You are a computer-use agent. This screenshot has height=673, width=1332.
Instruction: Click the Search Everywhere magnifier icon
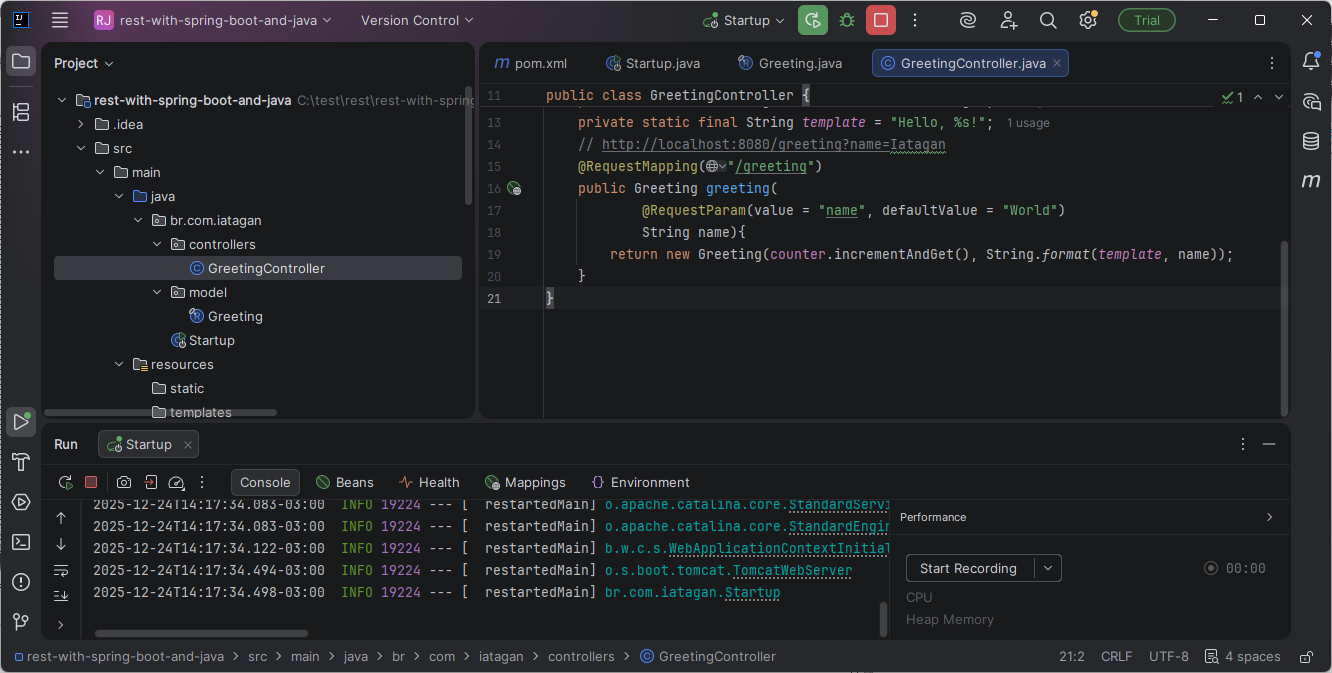coord(1048,20)
